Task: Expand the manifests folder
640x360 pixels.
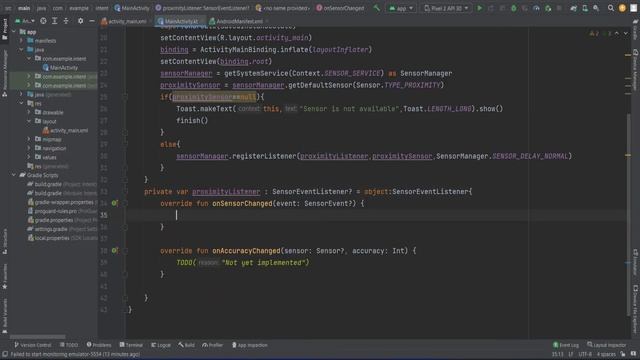Action: tap(21, 41)
